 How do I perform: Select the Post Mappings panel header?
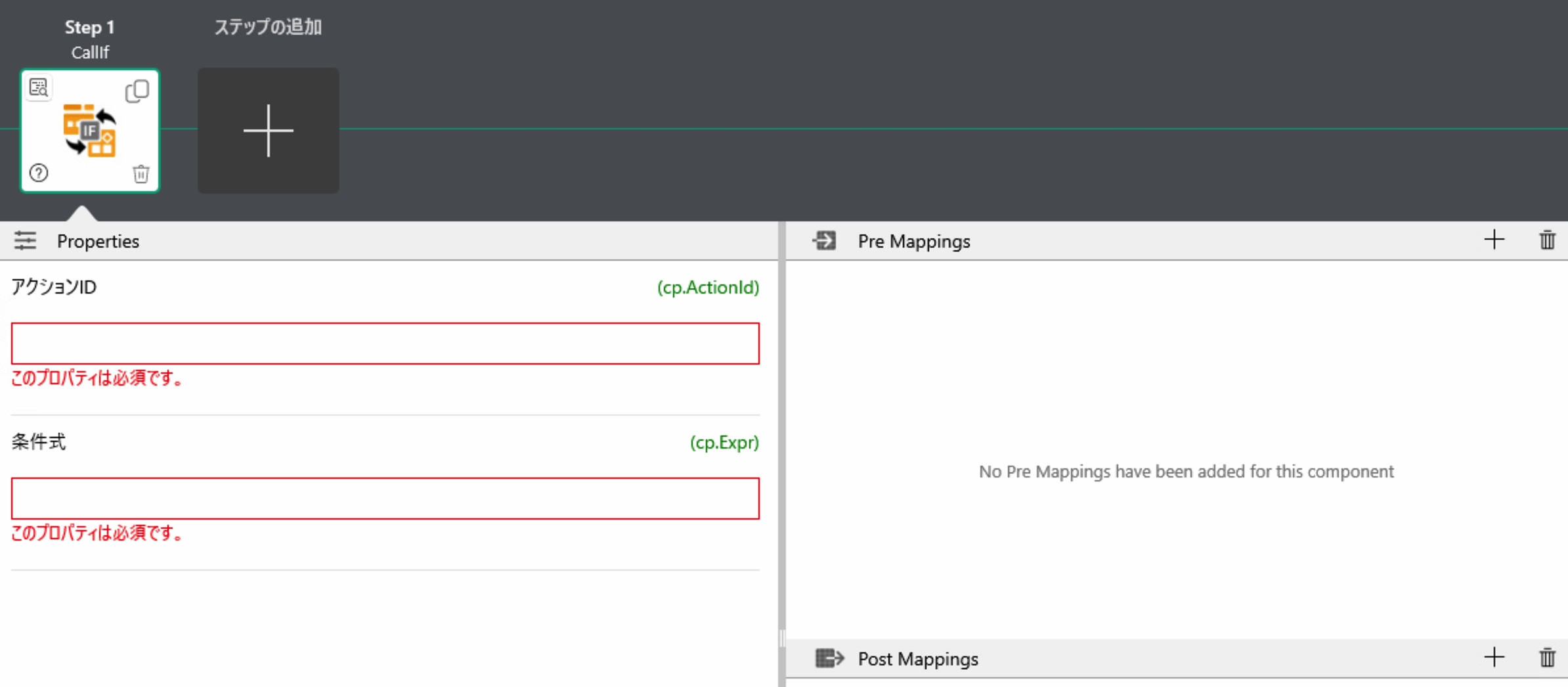pos(917,659)
